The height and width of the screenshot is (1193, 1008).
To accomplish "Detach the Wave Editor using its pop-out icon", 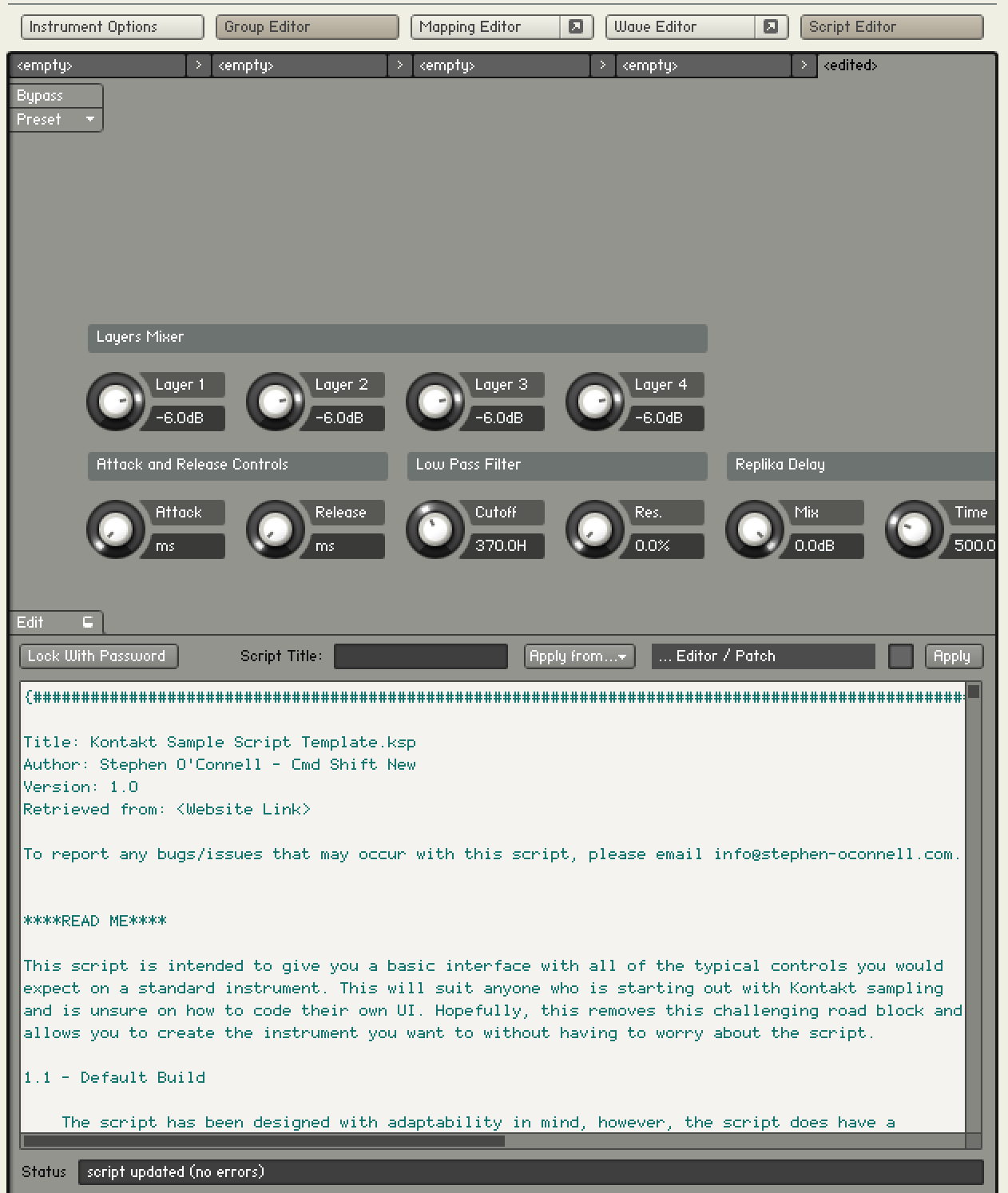I will 769,26.
